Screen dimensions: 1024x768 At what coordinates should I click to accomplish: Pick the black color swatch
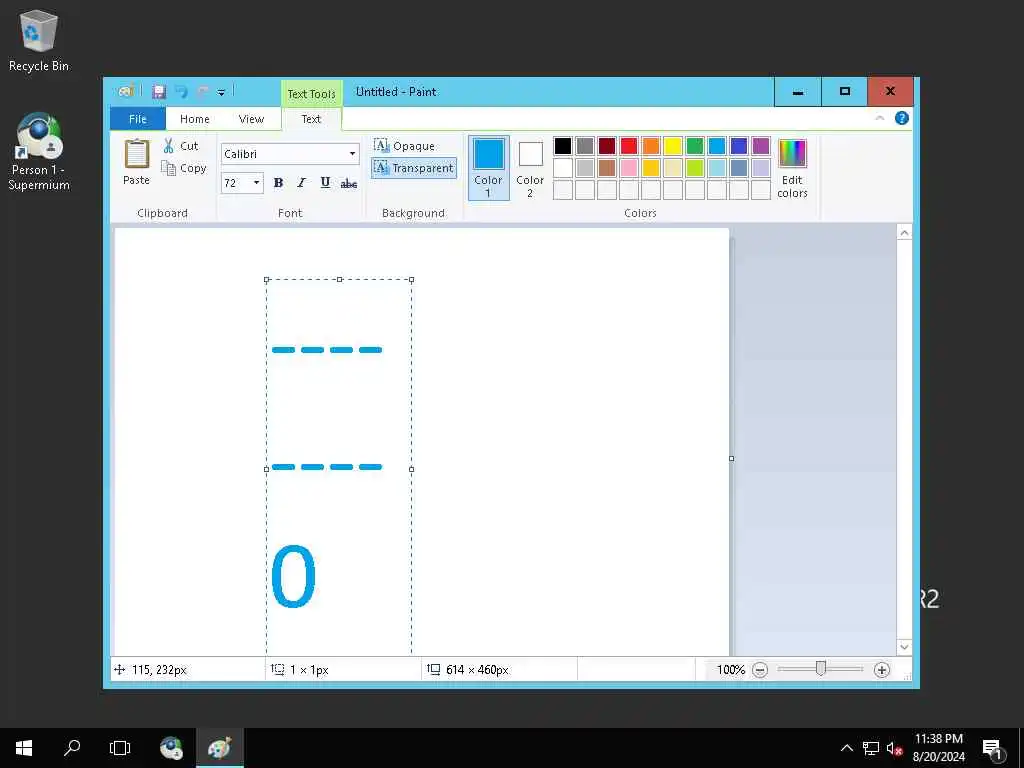pyautogui.click(x=563, y=146)
